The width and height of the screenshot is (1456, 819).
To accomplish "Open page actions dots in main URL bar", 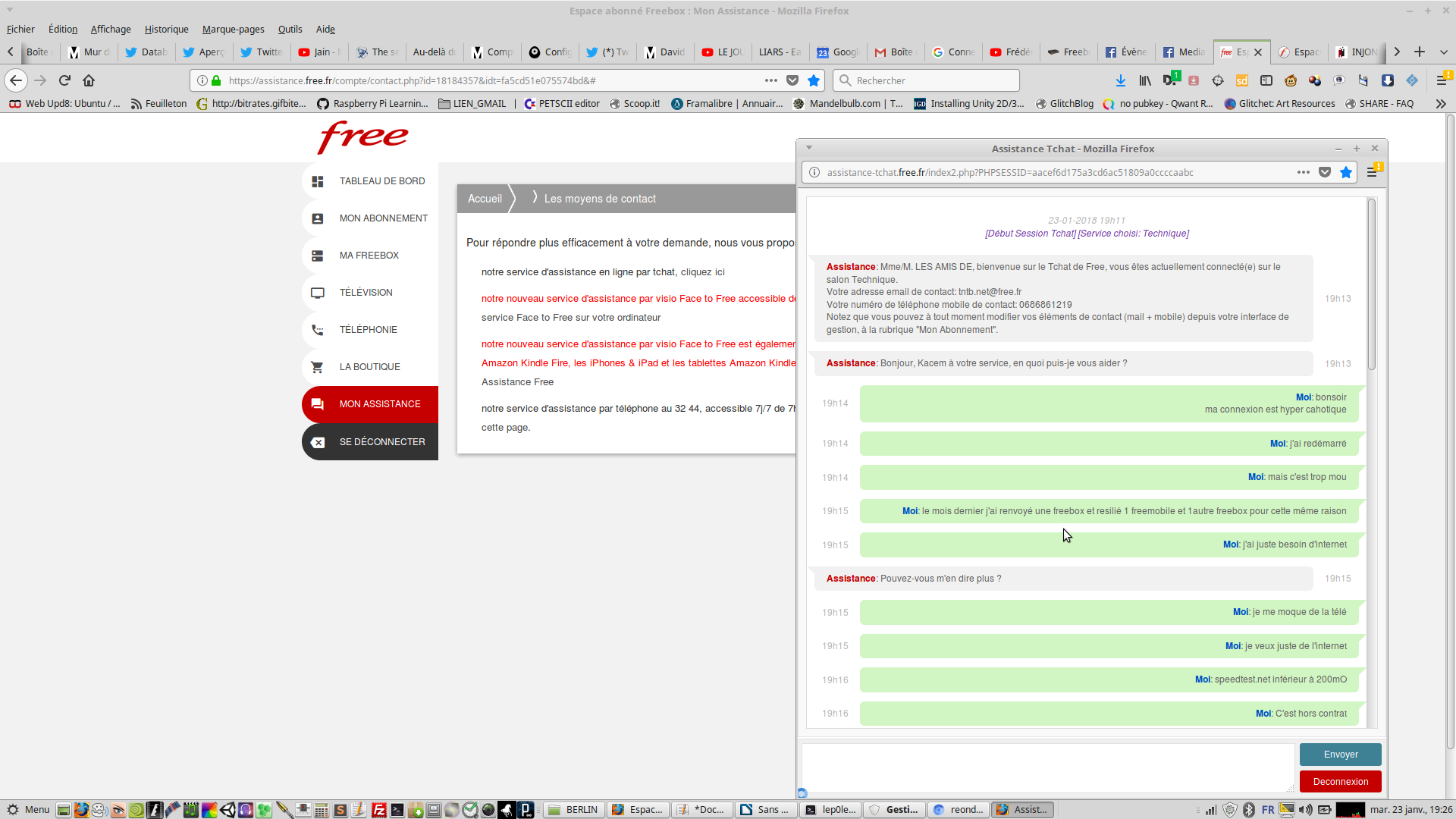I will [x=771, y=80].
